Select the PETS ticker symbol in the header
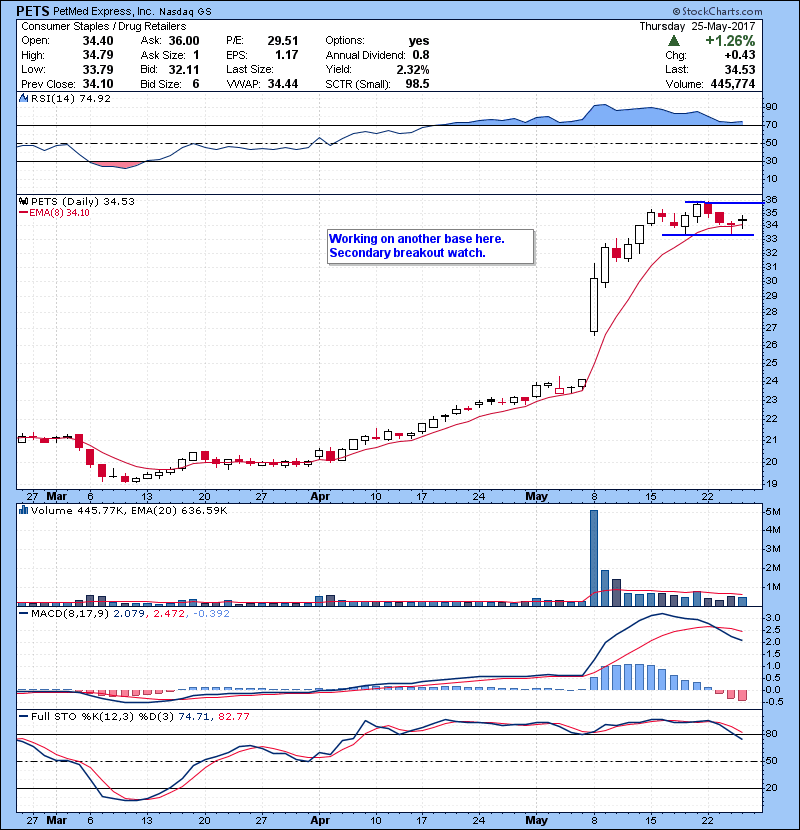Image resolution: width=800 pixels, height=830 pixels. coord(33,11)
